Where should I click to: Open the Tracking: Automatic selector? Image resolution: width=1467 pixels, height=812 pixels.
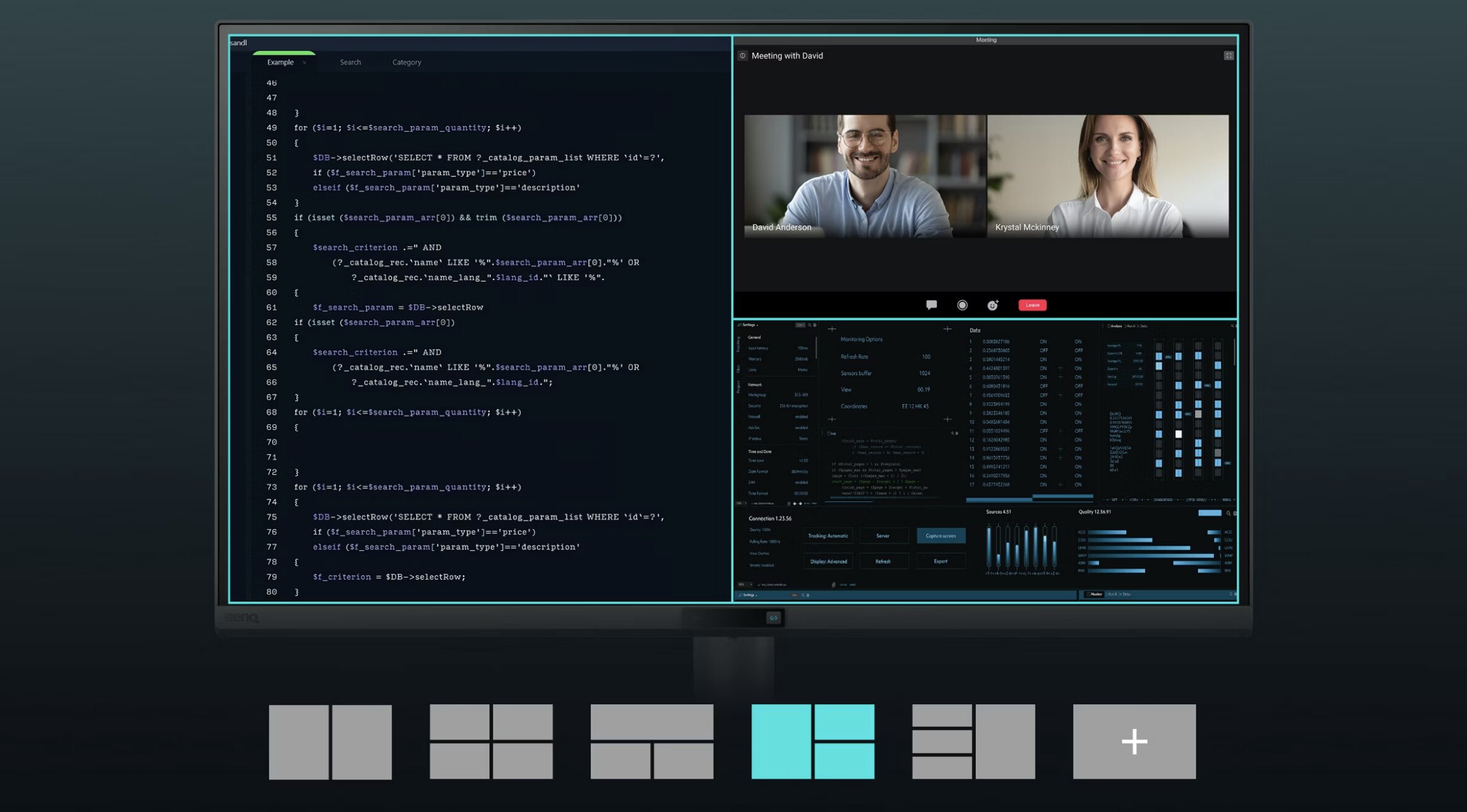click(828, 536)
